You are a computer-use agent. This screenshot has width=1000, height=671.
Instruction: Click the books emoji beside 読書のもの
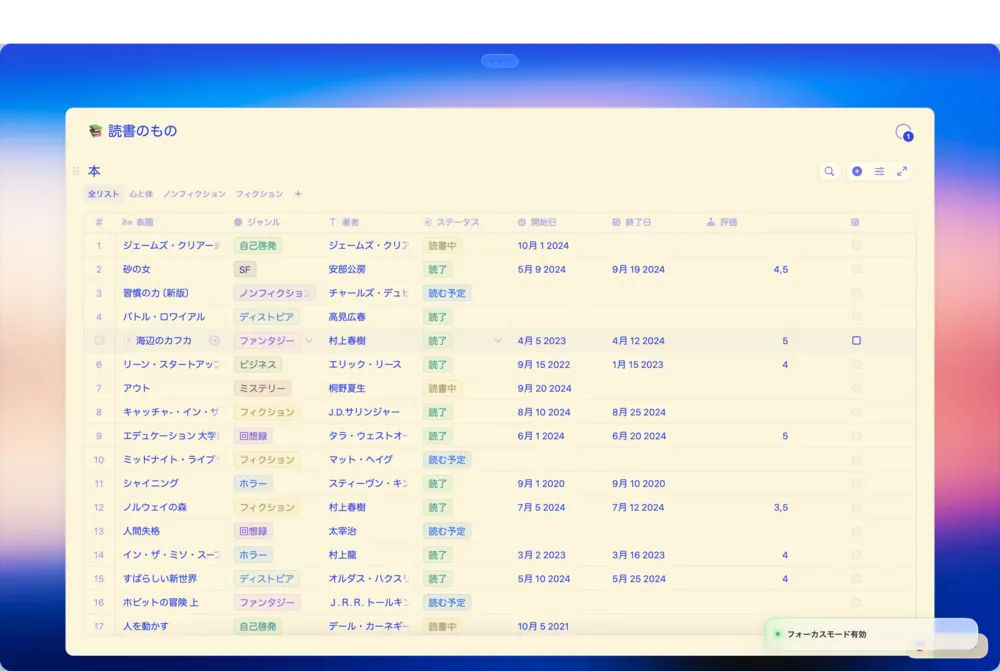pyautogui.click(x=96, y=131)
